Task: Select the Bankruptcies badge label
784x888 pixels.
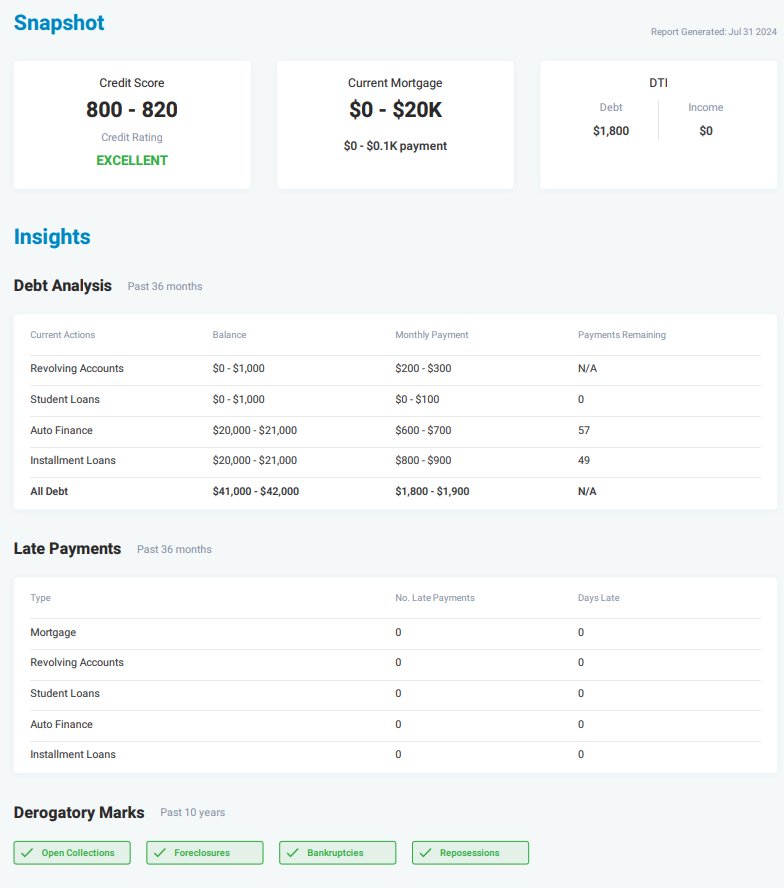Action: pyautogui.click(x=335, y=852)
